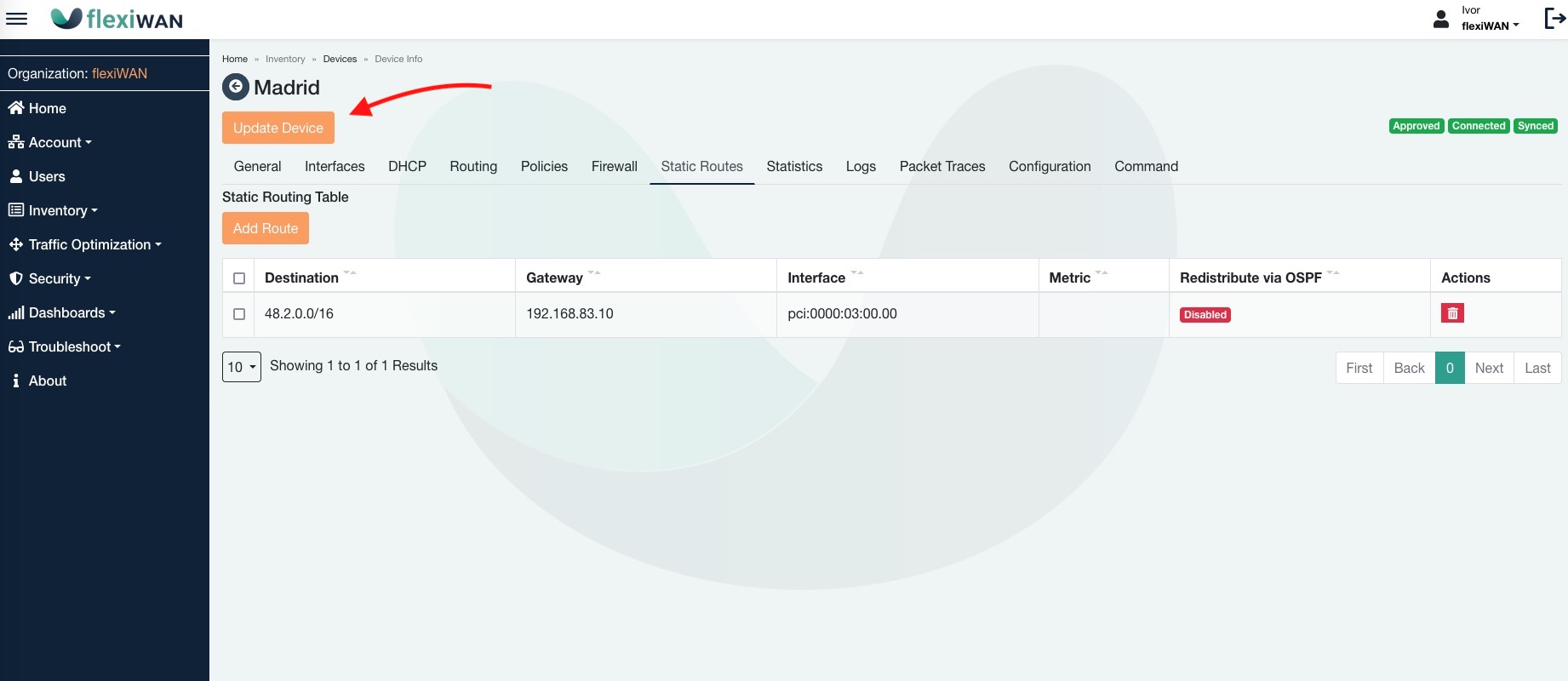Click the Synced status badge
Image resolution: width=1568 pixels, height=681 pixels.
[x=1536, y=126]
